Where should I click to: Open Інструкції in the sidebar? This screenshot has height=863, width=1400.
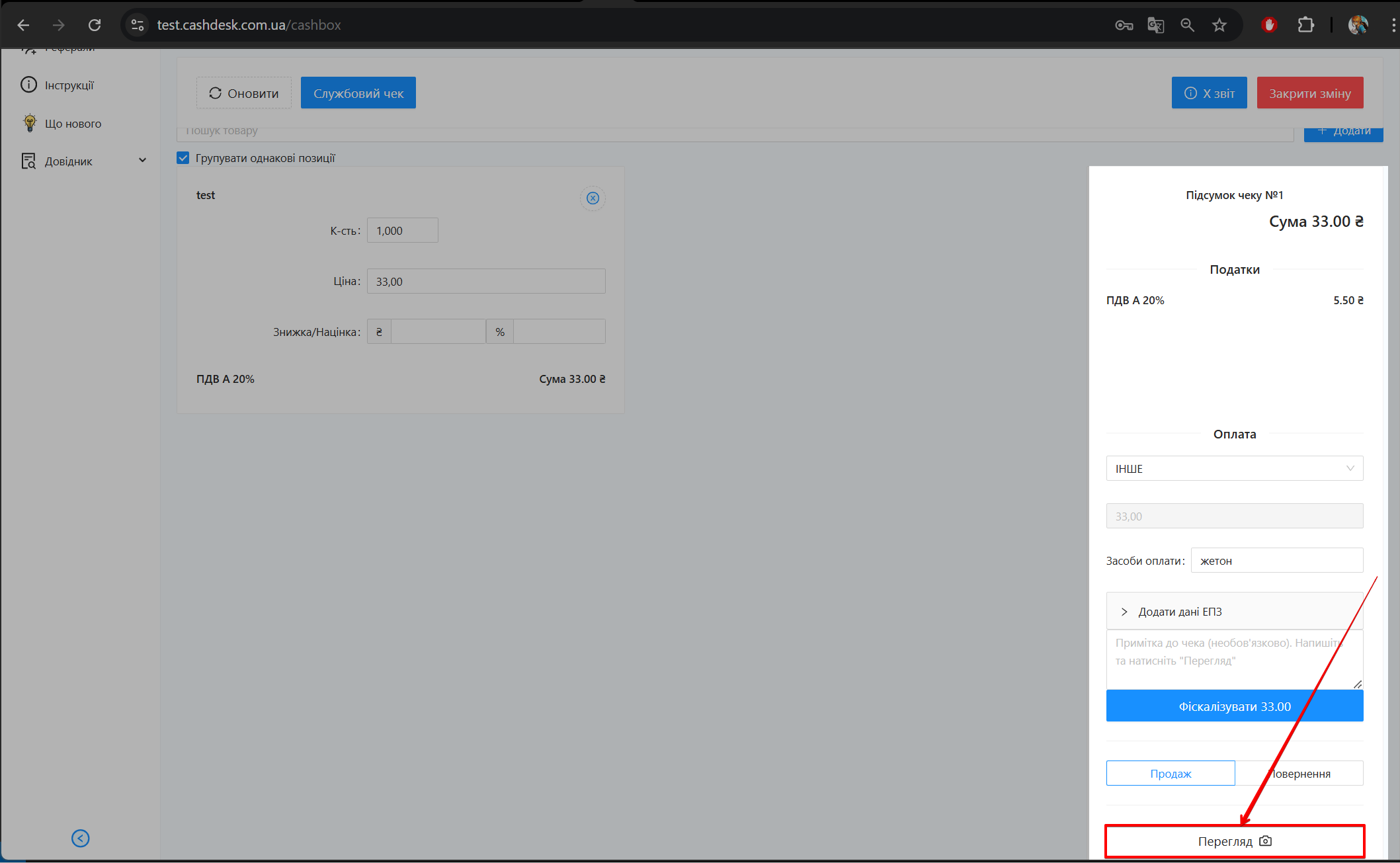(69, 85)
